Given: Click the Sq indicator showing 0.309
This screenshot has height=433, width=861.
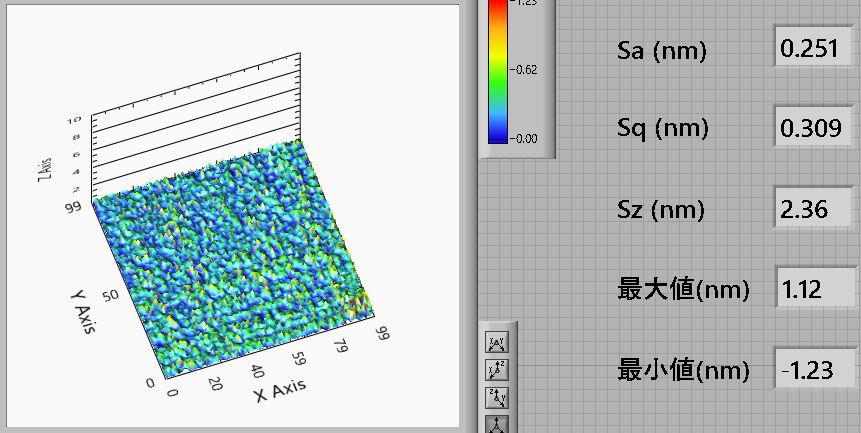Looking at the screenshot, I should tap(815, 129).
